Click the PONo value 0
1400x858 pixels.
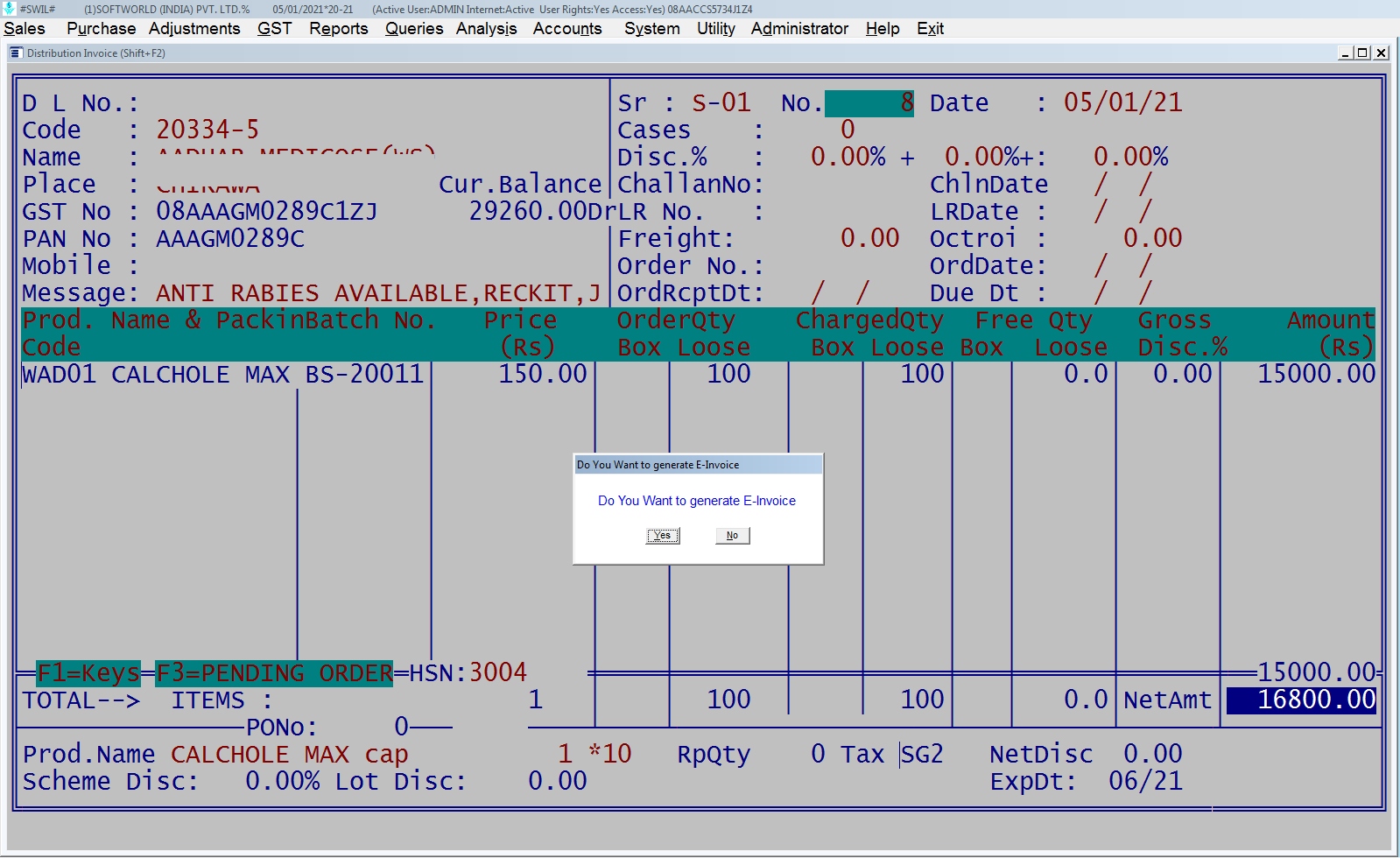tap(401, 728)
